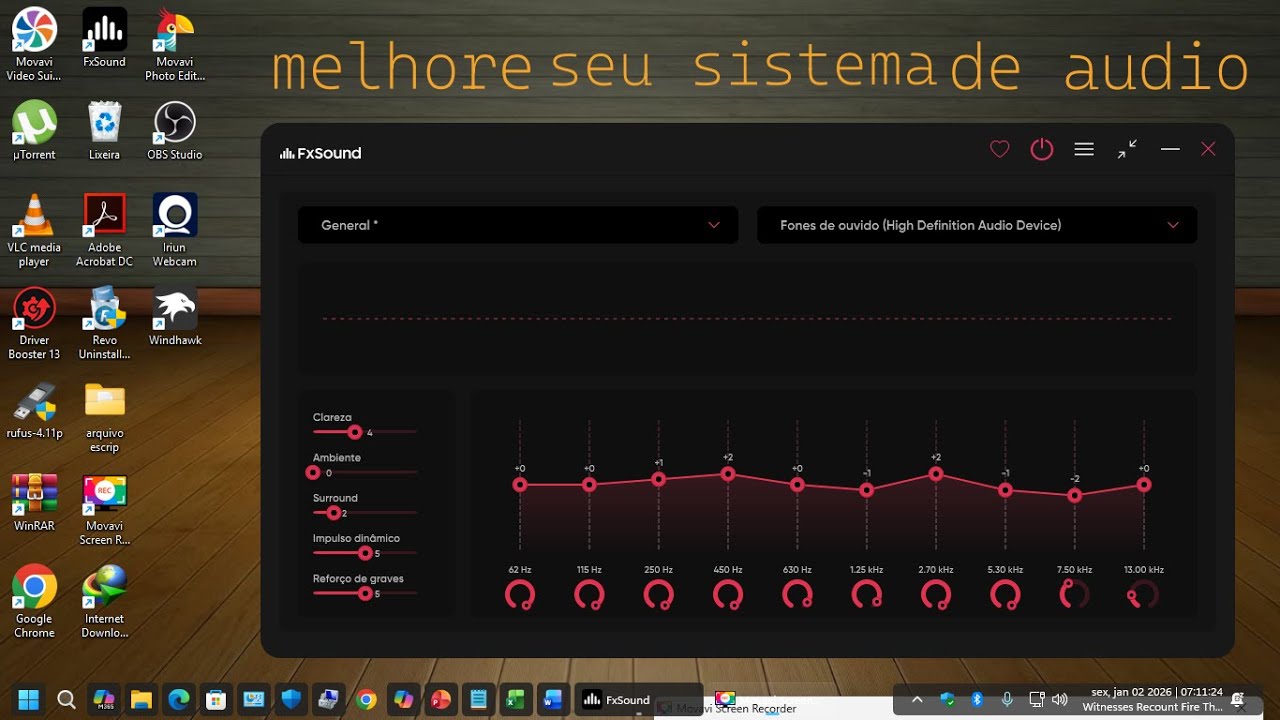Click the 62 Hz frequency knob

520,595
